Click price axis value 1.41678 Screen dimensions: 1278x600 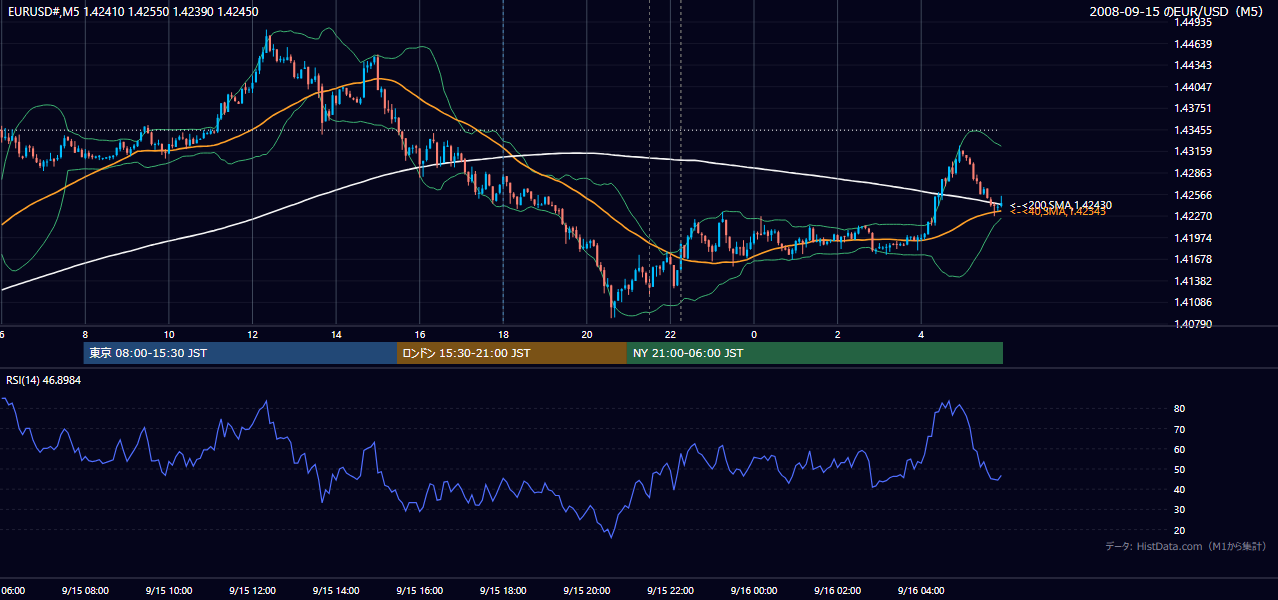coord(1195,259)
